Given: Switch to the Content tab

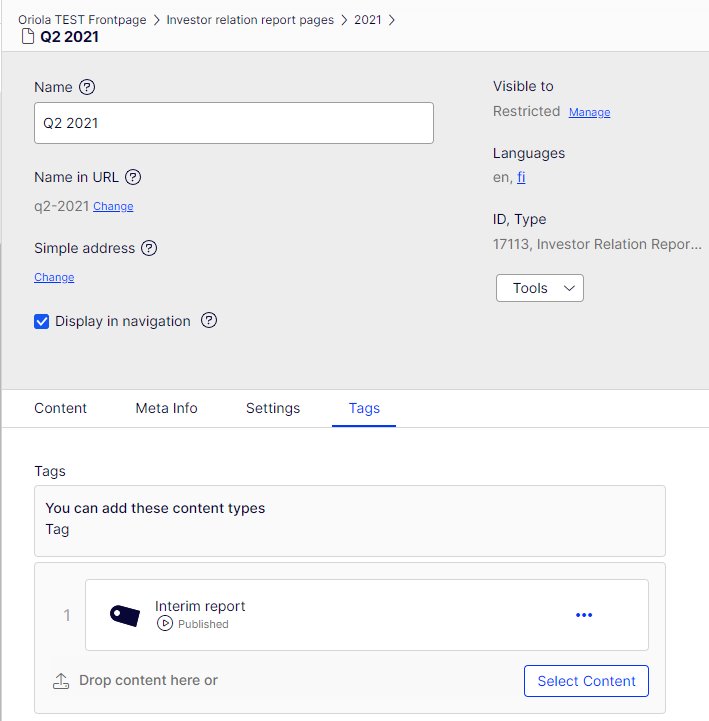Looking at the screenshot, I should pos(60,408).
